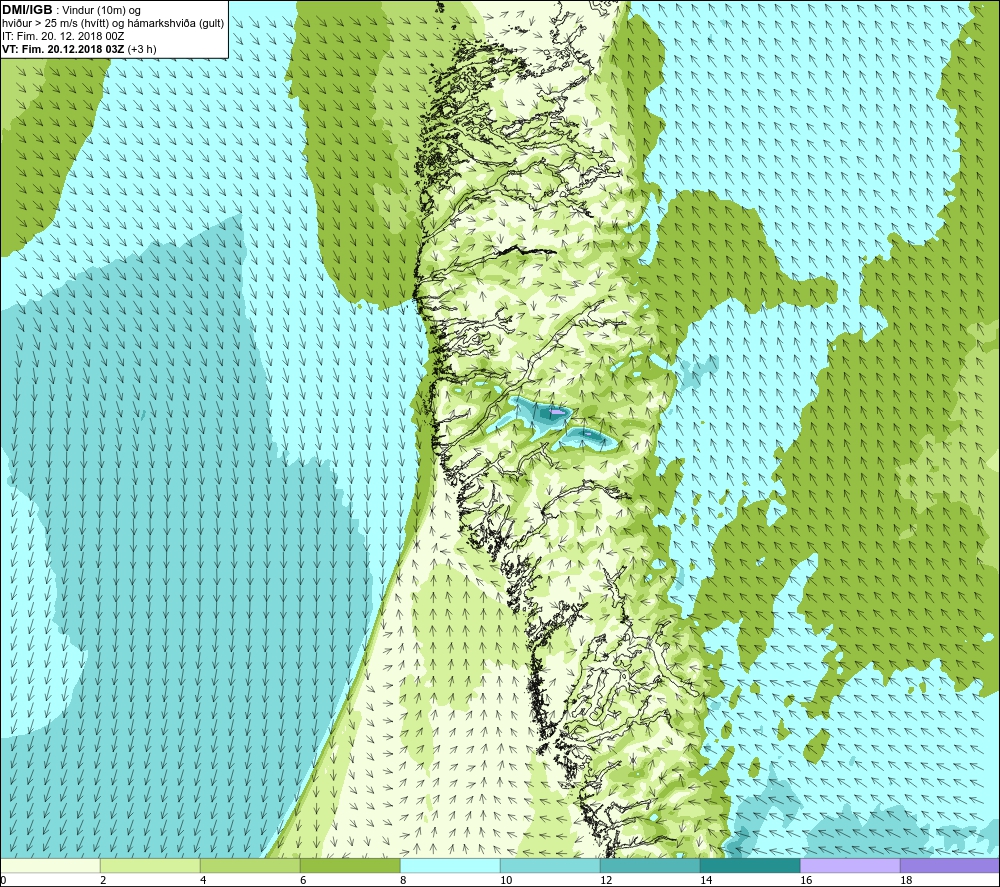
Task: Click the pale yellow 0–2 m/s scale swatch
Action: 50,865
